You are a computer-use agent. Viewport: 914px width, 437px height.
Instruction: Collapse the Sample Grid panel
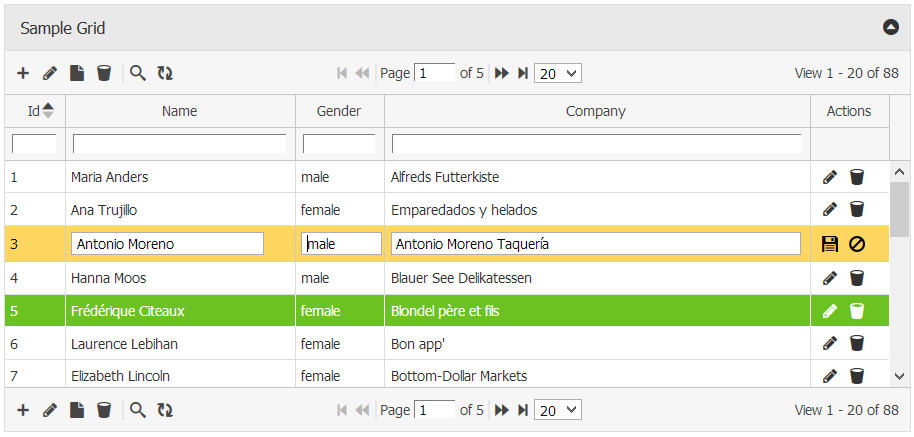pyautogui.click(x=891, y=27)
